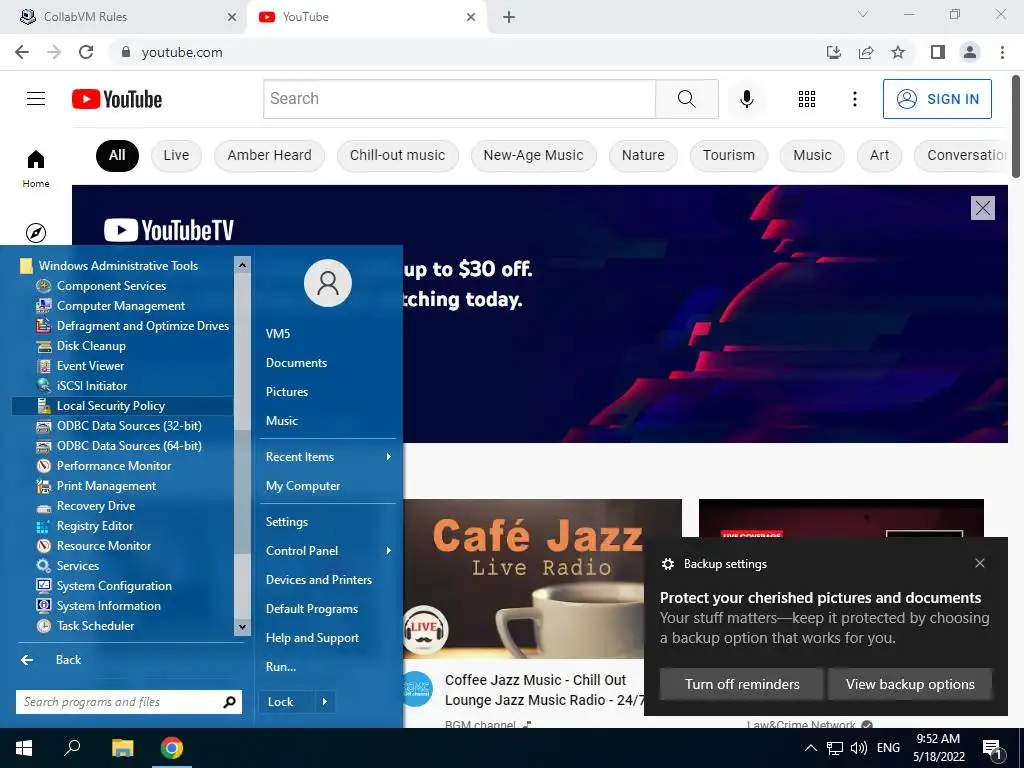The height and width of the screenshot is (768, 1024).
Task: Expand Control Panel submenu
Action: click(328, 551)
